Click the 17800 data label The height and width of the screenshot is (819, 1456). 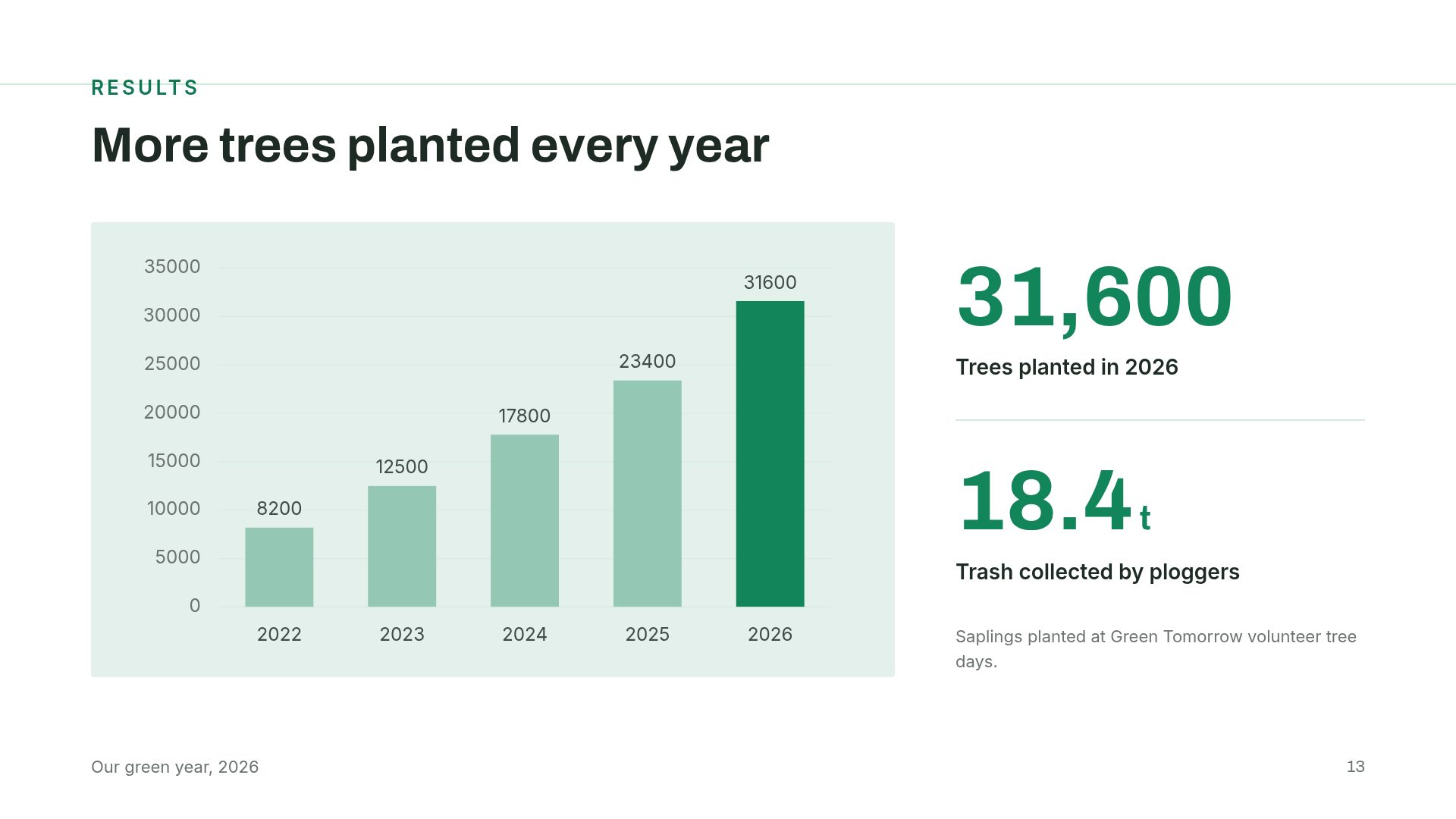click(524, 416)
